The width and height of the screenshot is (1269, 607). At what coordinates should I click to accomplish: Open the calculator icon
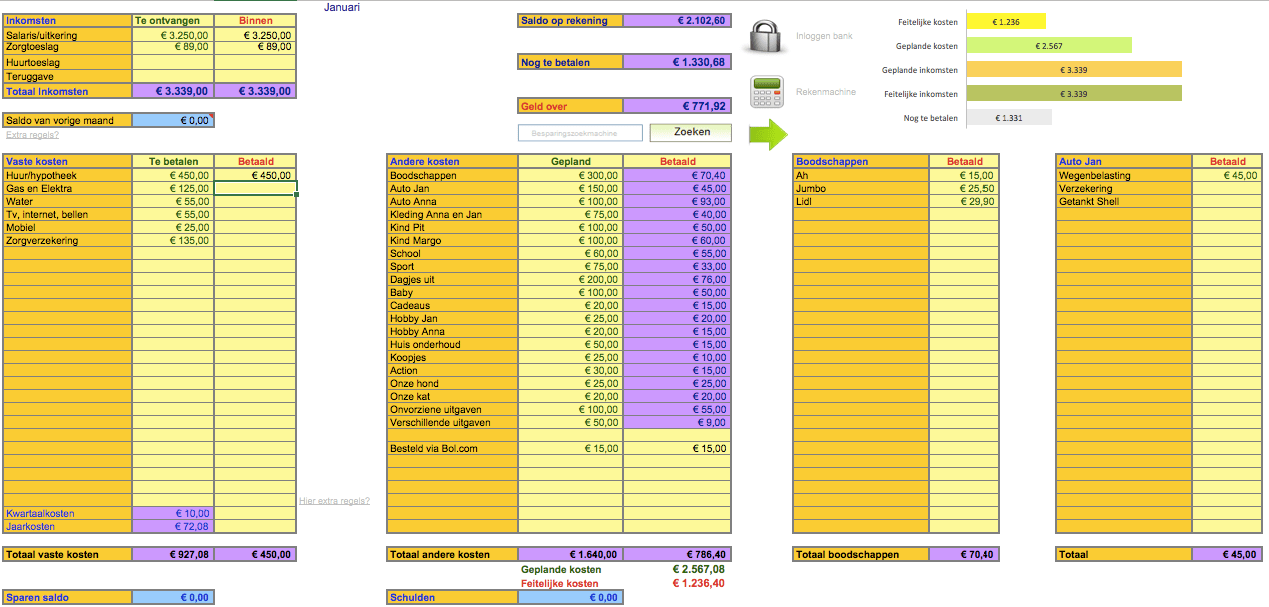765,92
